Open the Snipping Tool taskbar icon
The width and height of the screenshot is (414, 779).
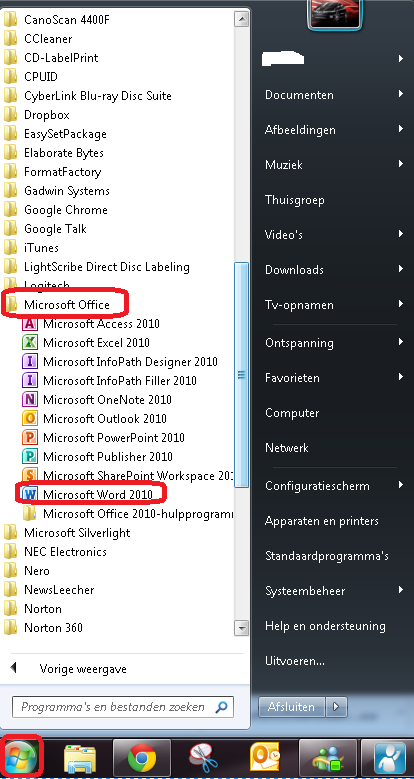pos(204,759)
